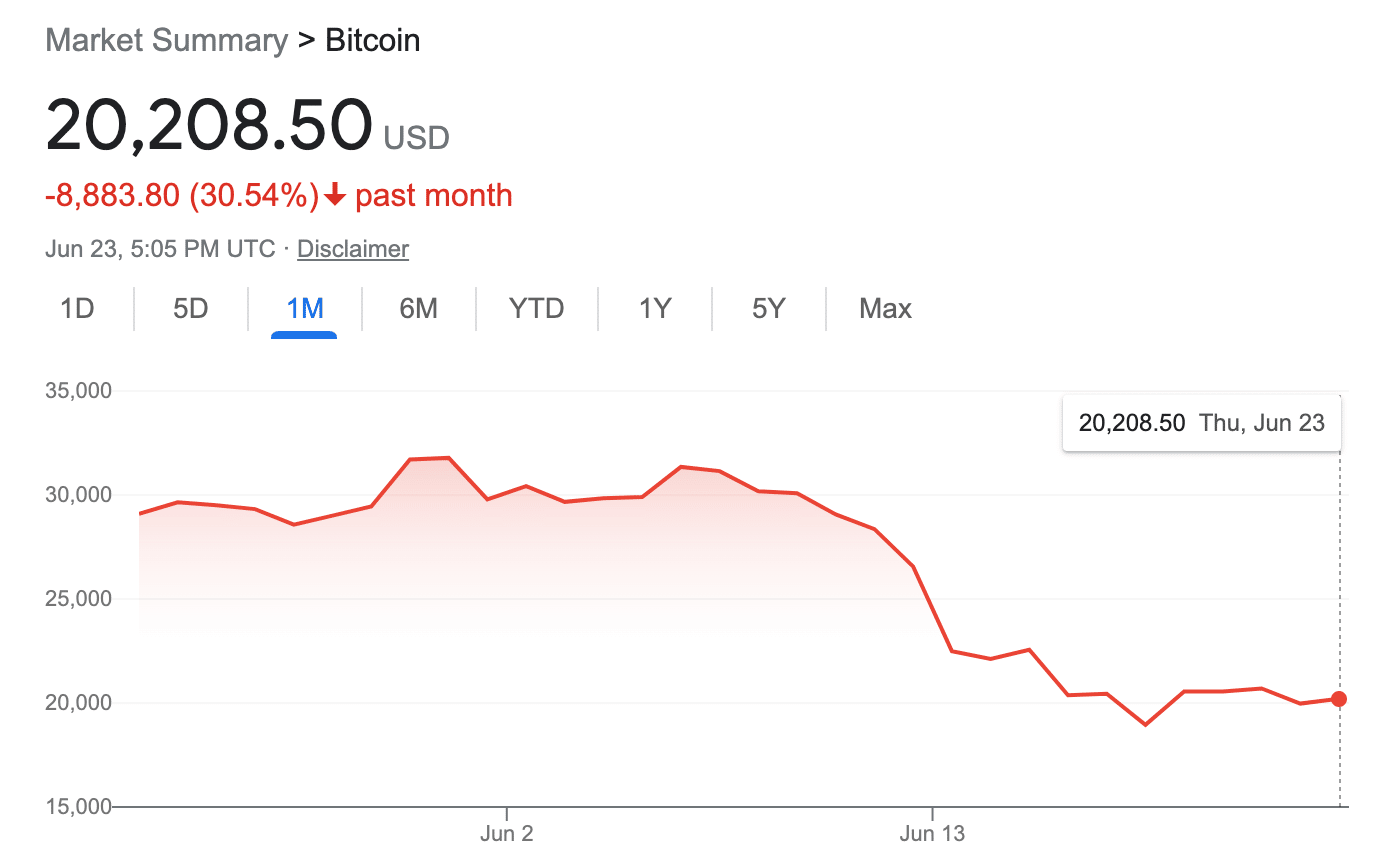Switch to the 5Y chart view

pyautogui.click(x=769, y=308)
